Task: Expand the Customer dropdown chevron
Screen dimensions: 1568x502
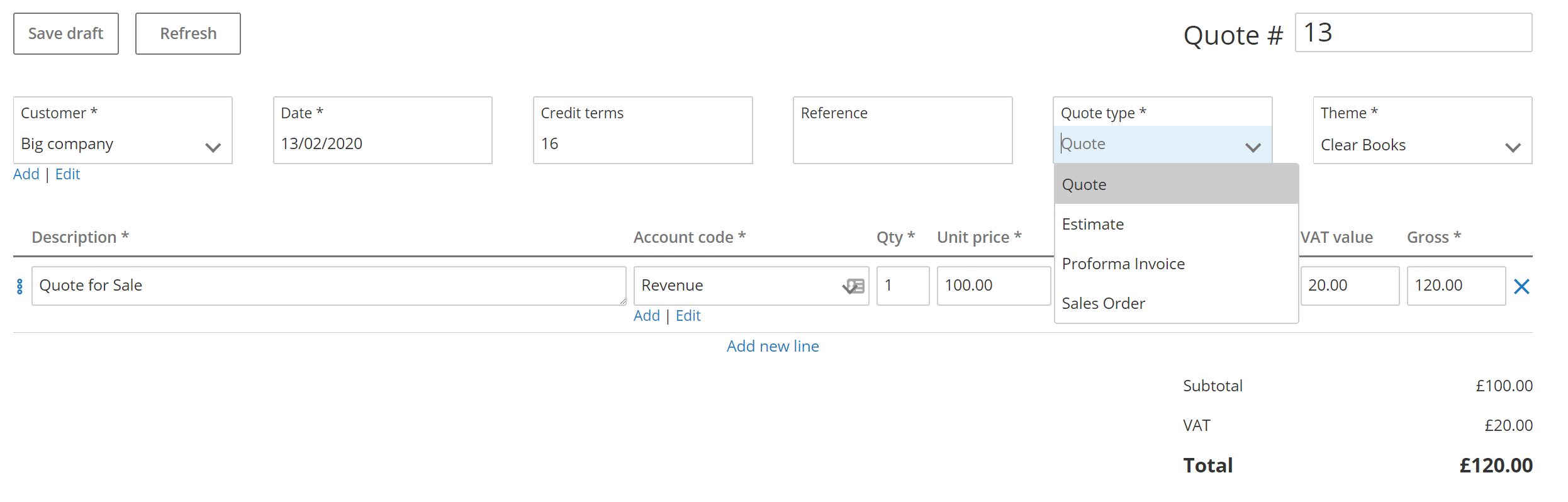Action: point(213,147)
